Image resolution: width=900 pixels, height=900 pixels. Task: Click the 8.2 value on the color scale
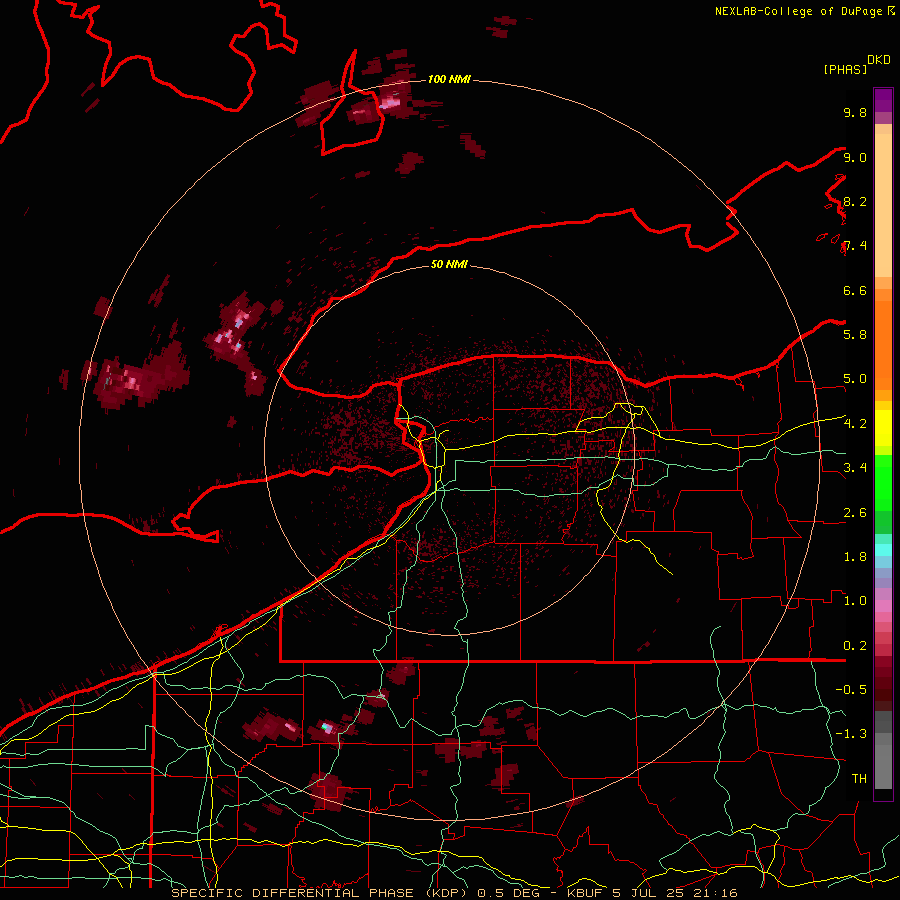(x=855, y=201)
